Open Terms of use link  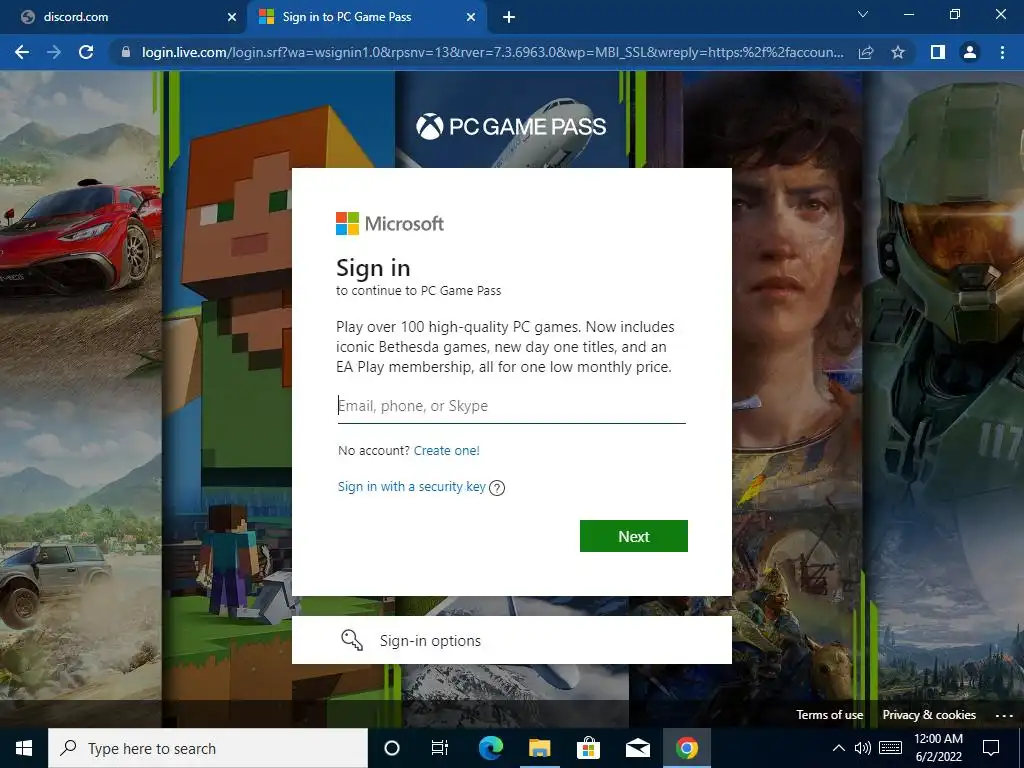pos(829,714)
